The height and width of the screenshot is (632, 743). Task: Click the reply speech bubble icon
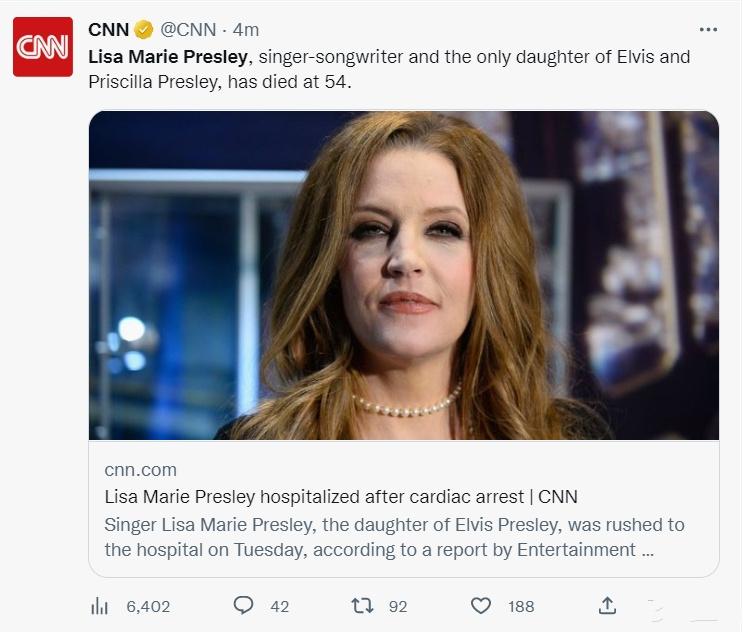coord(243,606)
